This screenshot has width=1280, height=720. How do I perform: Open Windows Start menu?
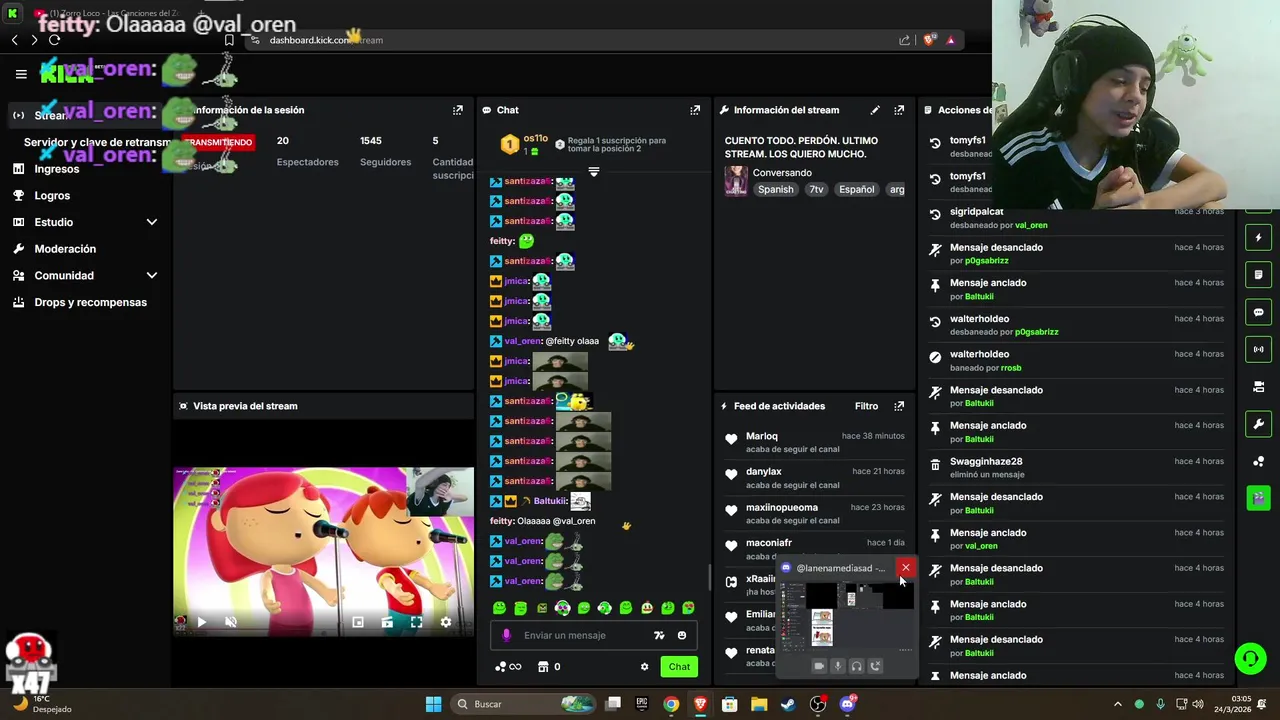pyautogui.click(x=433, y=704)
